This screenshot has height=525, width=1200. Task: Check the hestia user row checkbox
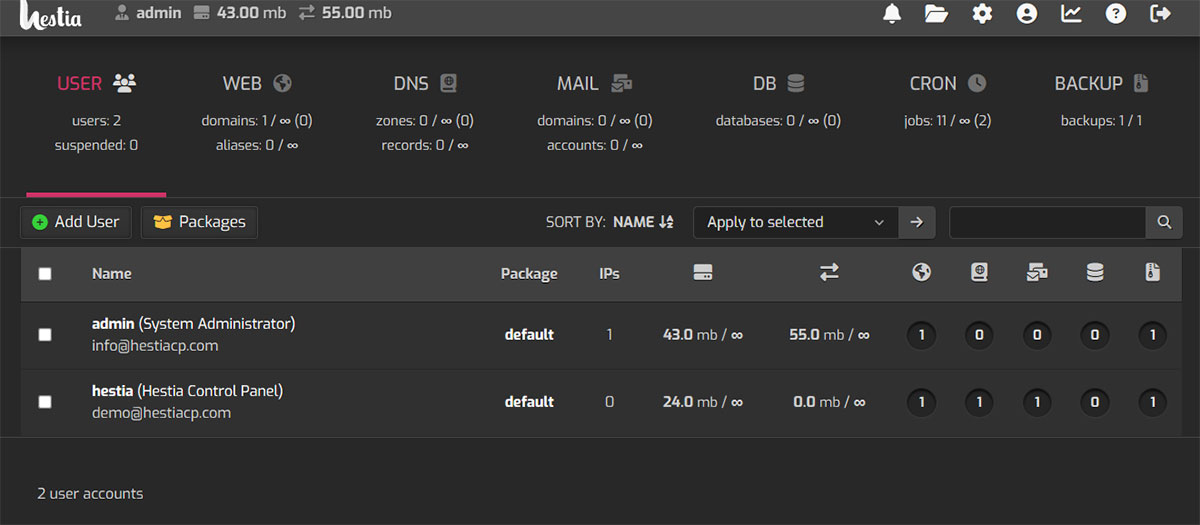coord(45,401)
